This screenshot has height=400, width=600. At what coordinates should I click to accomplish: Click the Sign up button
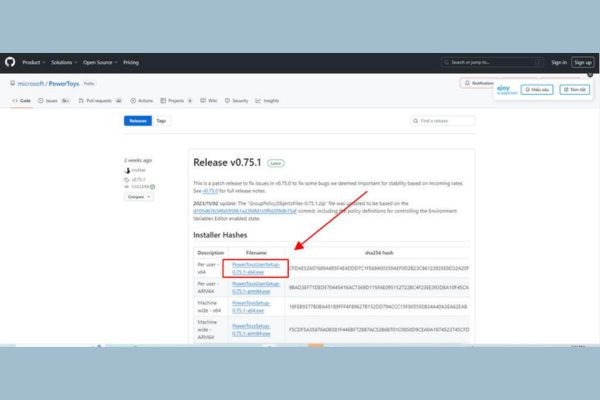[x=582, y=62]
